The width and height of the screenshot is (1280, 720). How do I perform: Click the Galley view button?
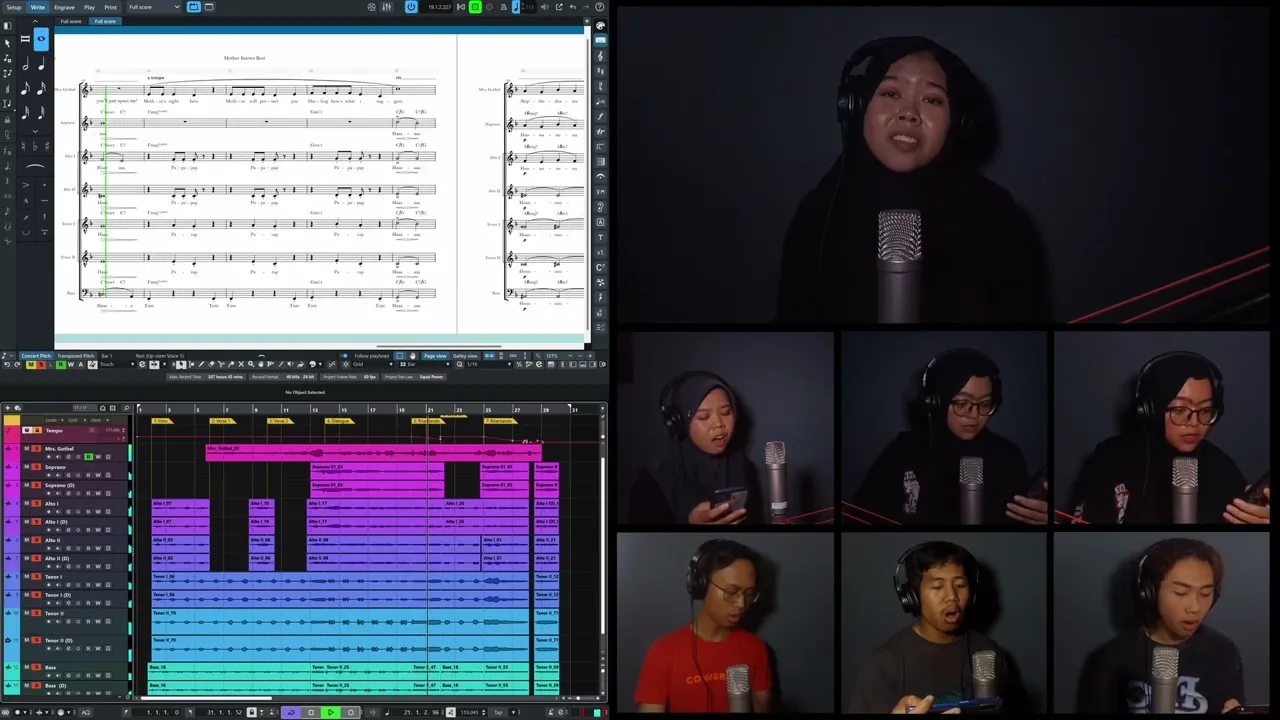coord(465,356)
